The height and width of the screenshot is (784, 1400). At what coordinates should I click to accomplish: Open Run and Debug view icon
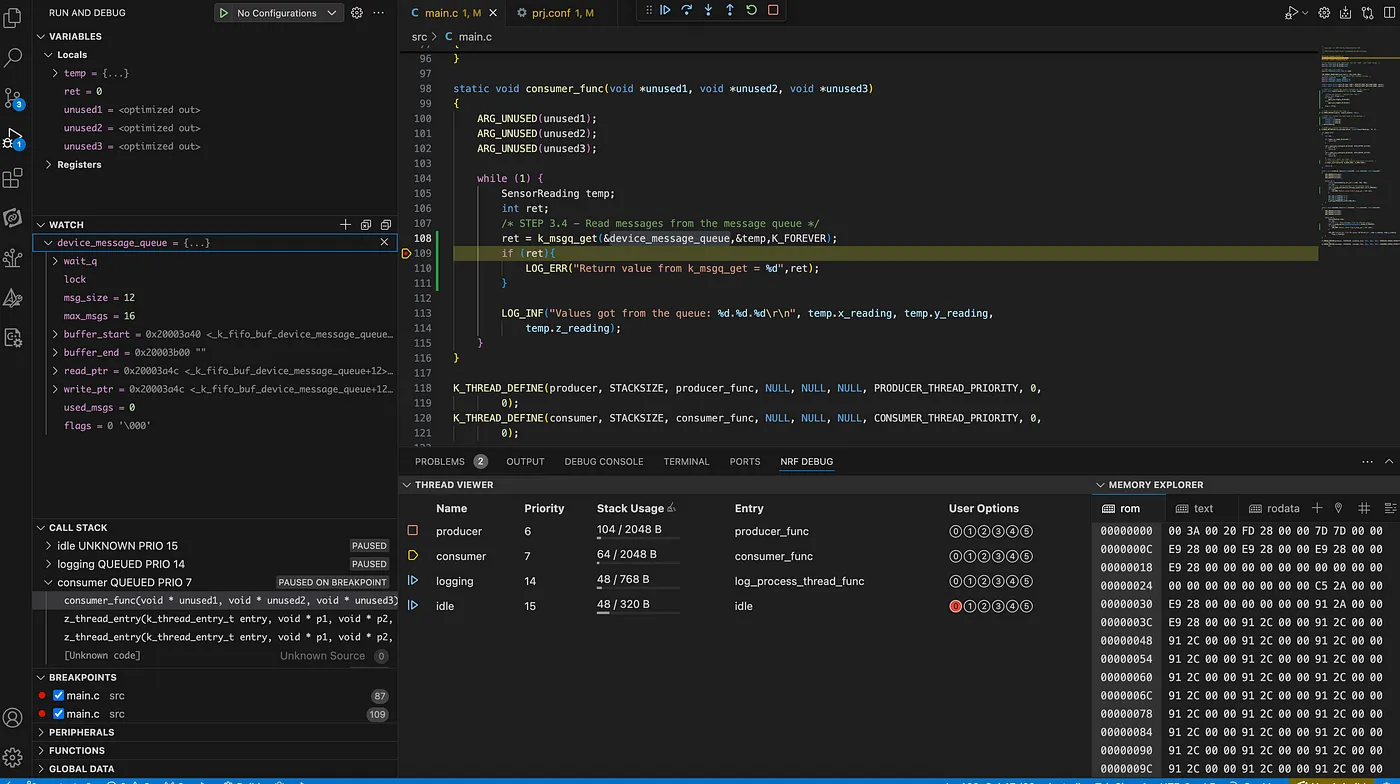coord(13,138)
